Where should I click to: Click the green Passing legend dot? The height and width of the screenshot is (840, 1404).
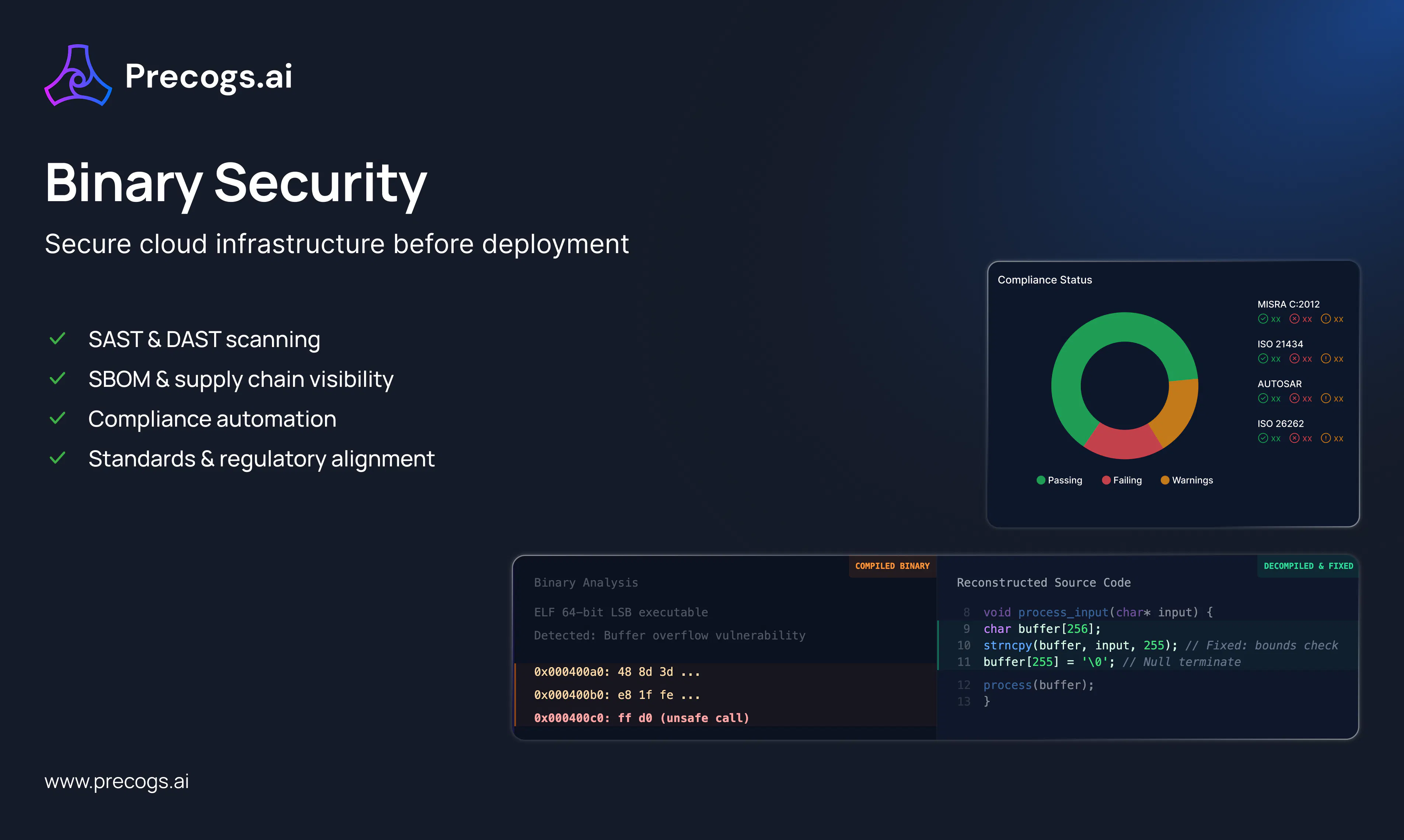(1041, 480)
